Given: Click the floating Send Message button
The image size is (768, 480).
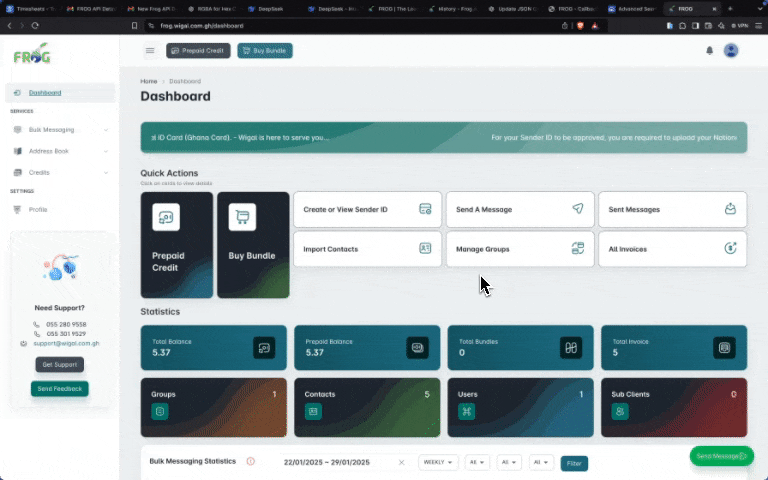Looking at the screenshot, I should click(721, 456).
